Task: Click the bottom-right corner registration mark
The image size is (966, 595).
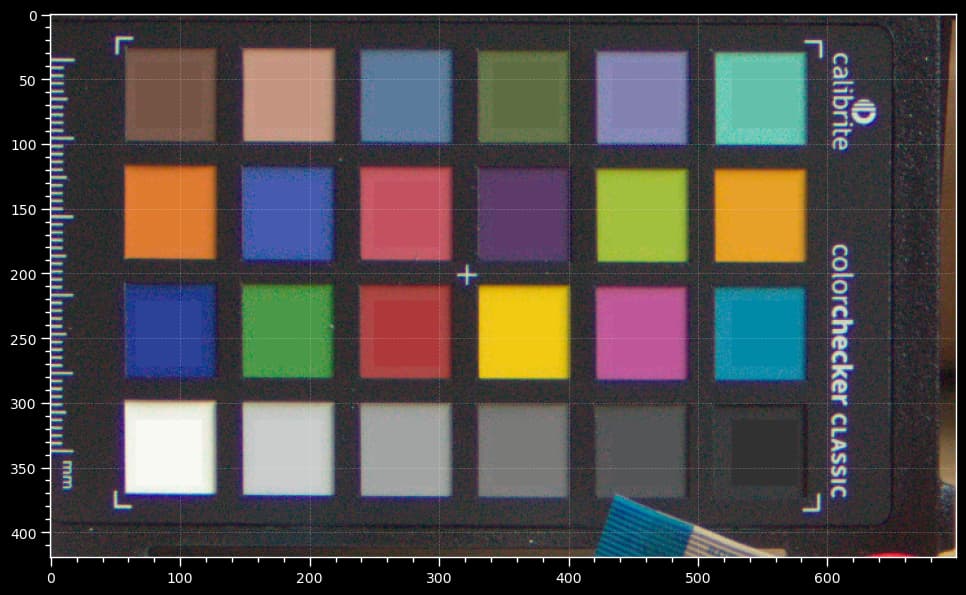Action: tap(812, 502)
